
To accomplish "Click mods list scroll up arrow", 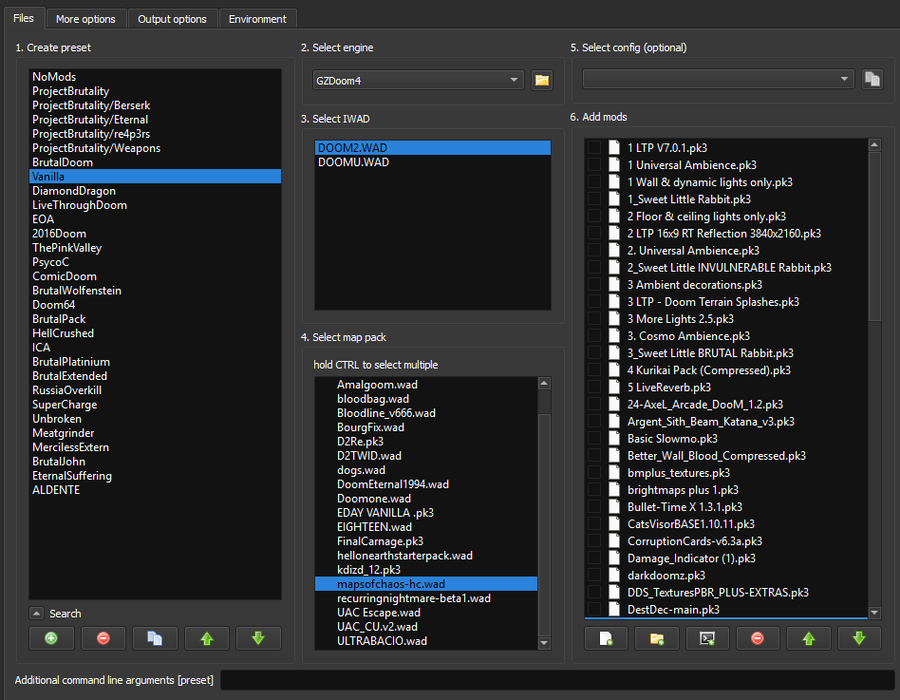I will [x=874, y=145].
